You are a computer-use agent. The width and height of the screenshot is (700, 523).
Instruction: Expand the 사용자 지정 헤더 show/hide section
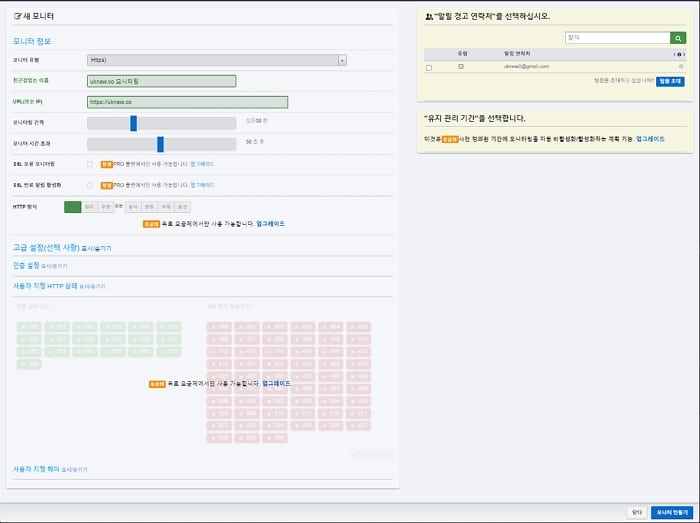[x=74, y=469]
